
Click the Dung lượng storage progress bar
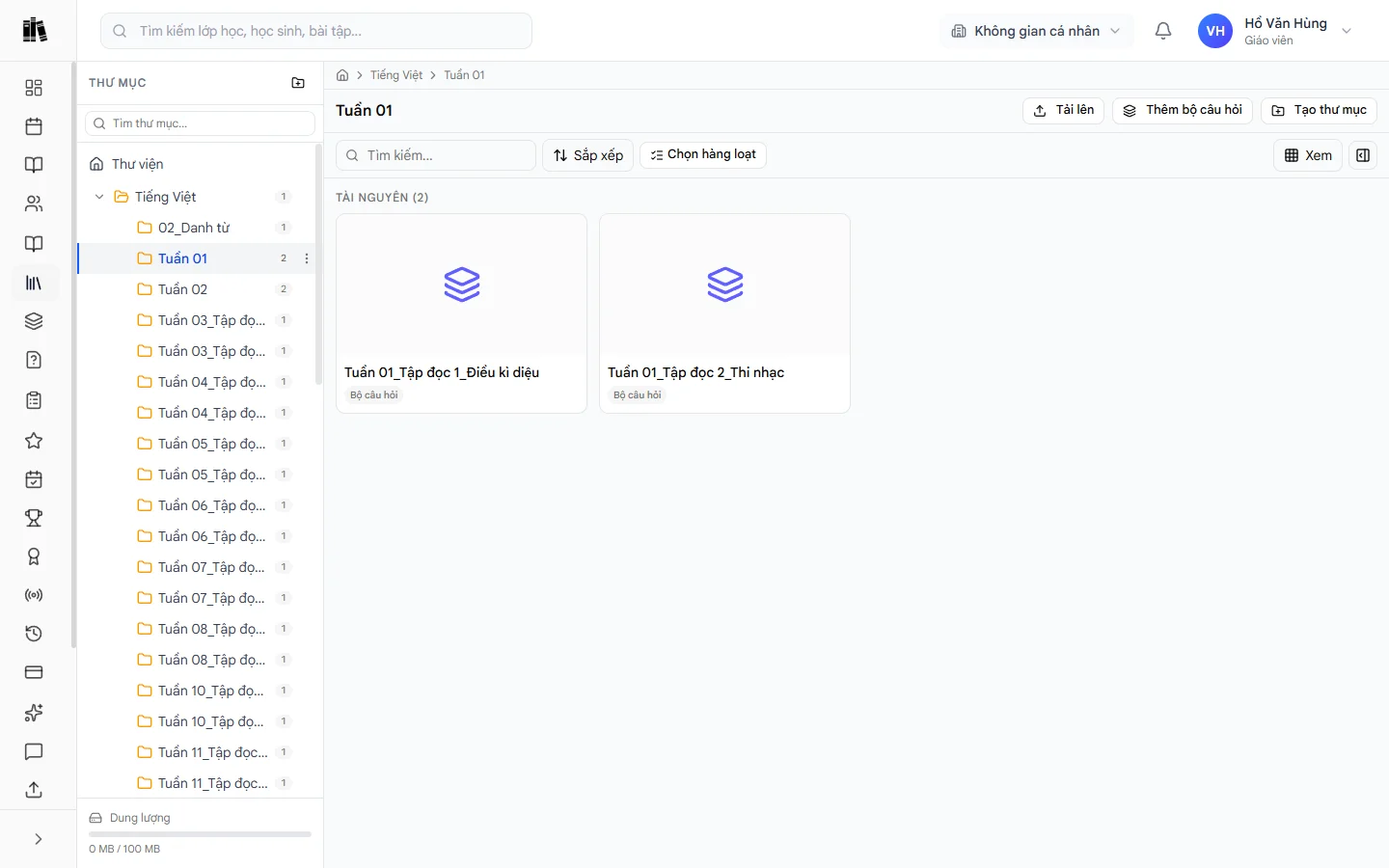[x=200, y=834]
